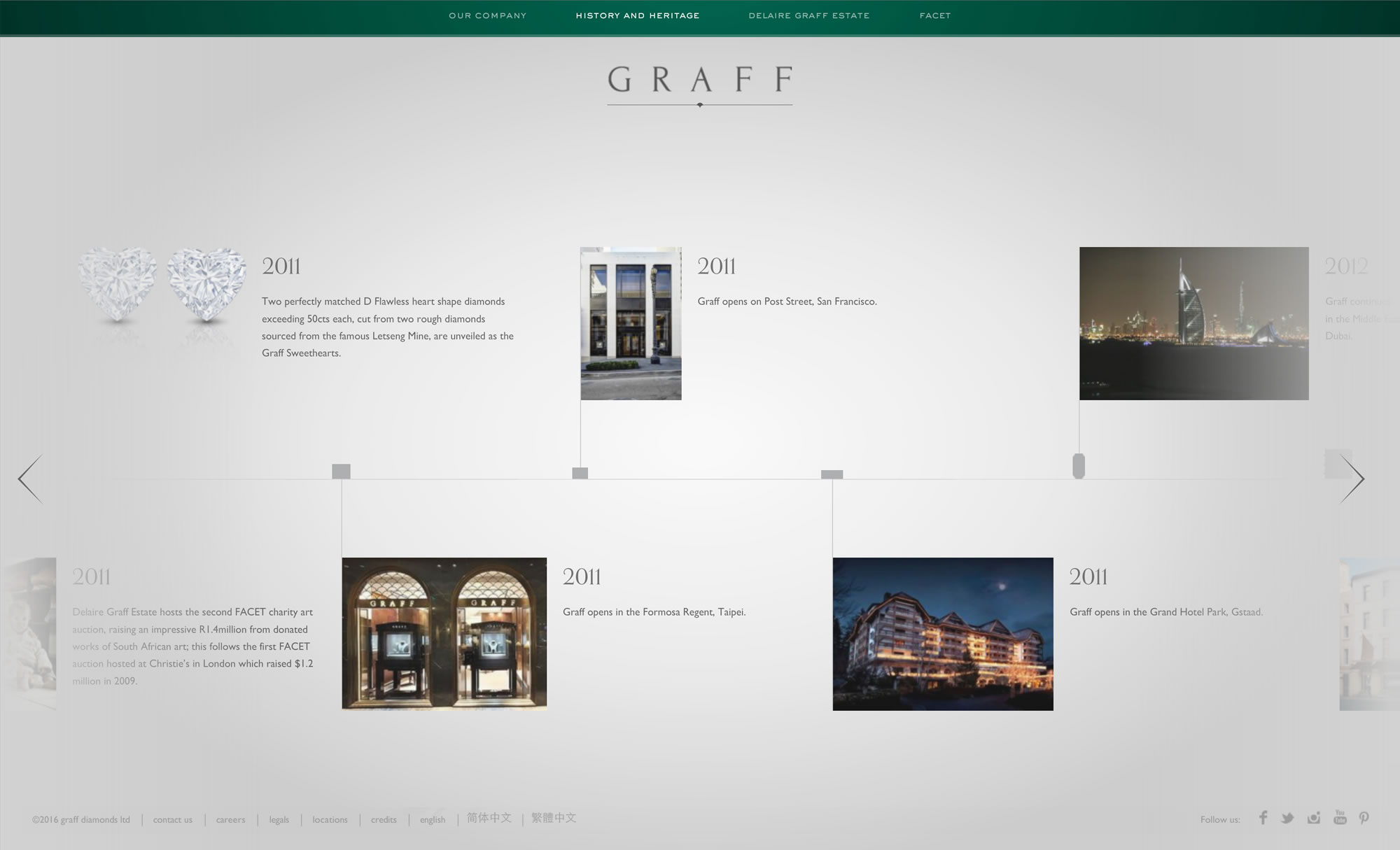Viewport: 1400px width, 850px height.
Task: Click timeline marker for Taipei opening
Action: coord(341,472)
